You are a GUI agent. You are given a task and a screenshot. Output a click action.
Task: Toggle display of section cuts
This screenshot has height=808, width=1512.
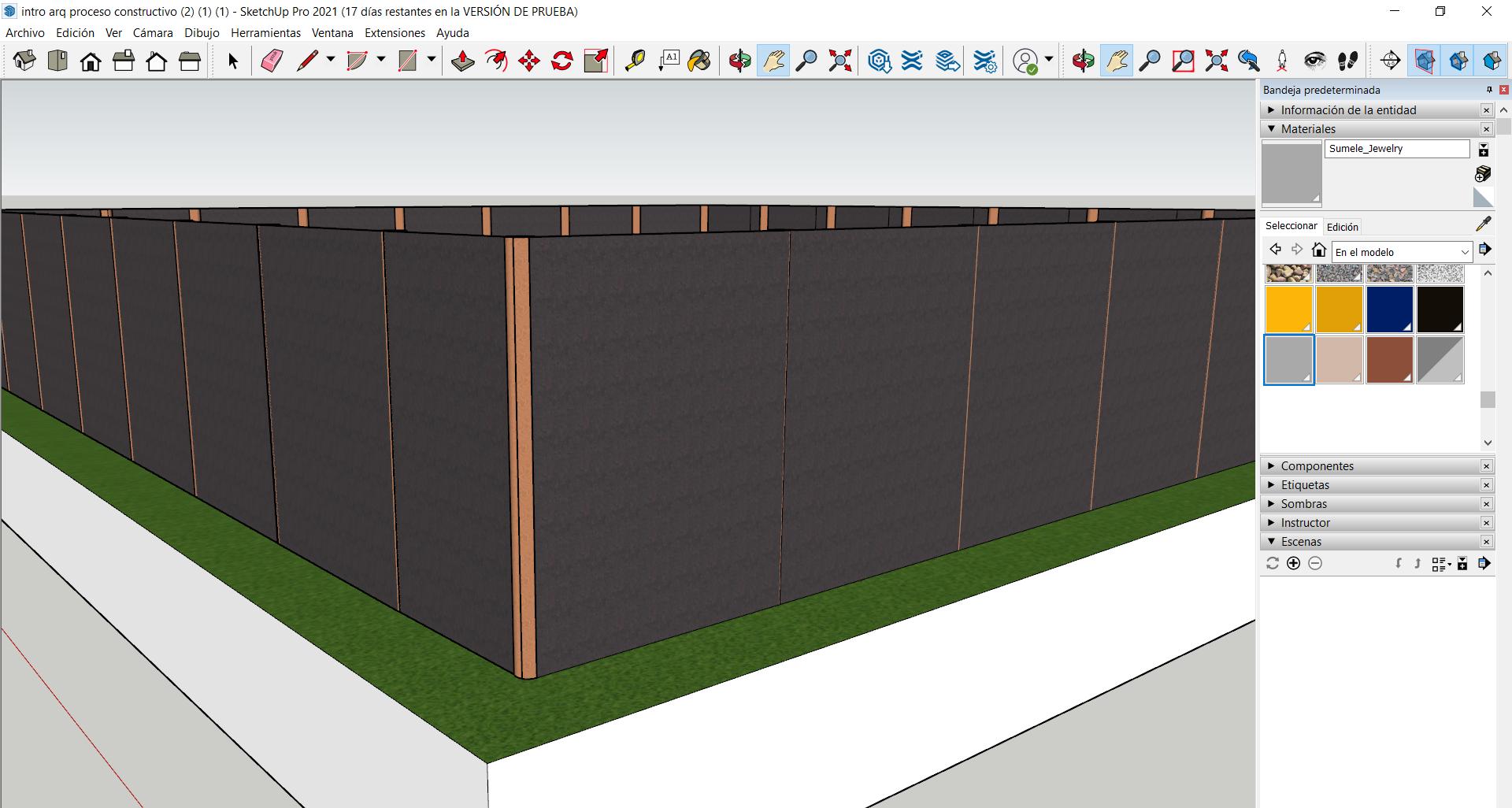click(1458, 61)
